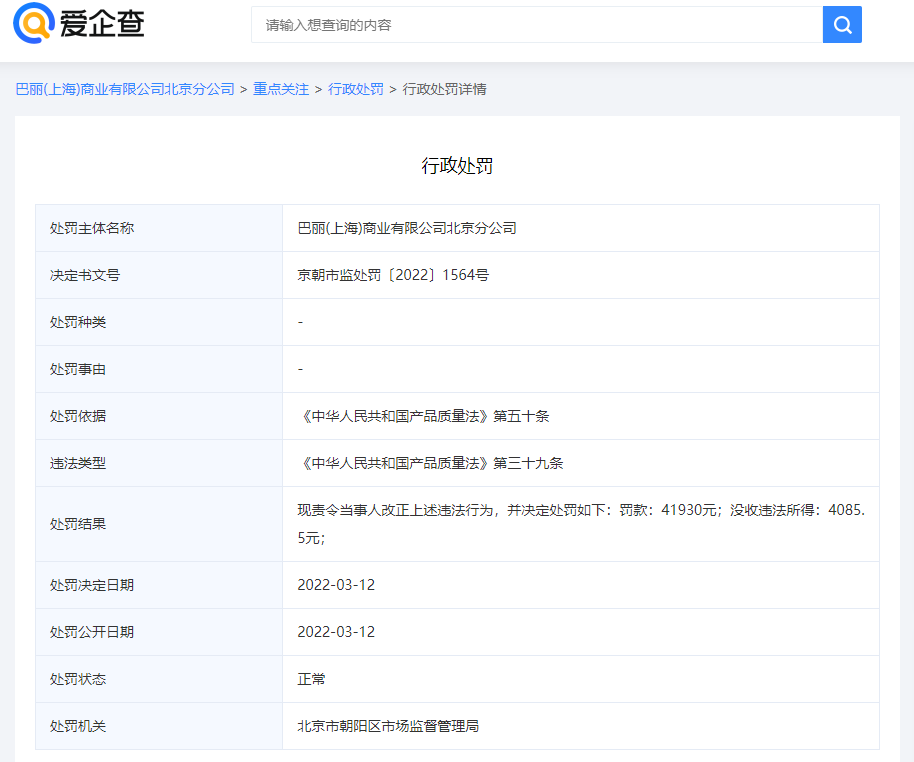This screenshot has width=914, height=762.
Task: Open the 行政处罚 breadcrumb link
Action: pos(356,88)
